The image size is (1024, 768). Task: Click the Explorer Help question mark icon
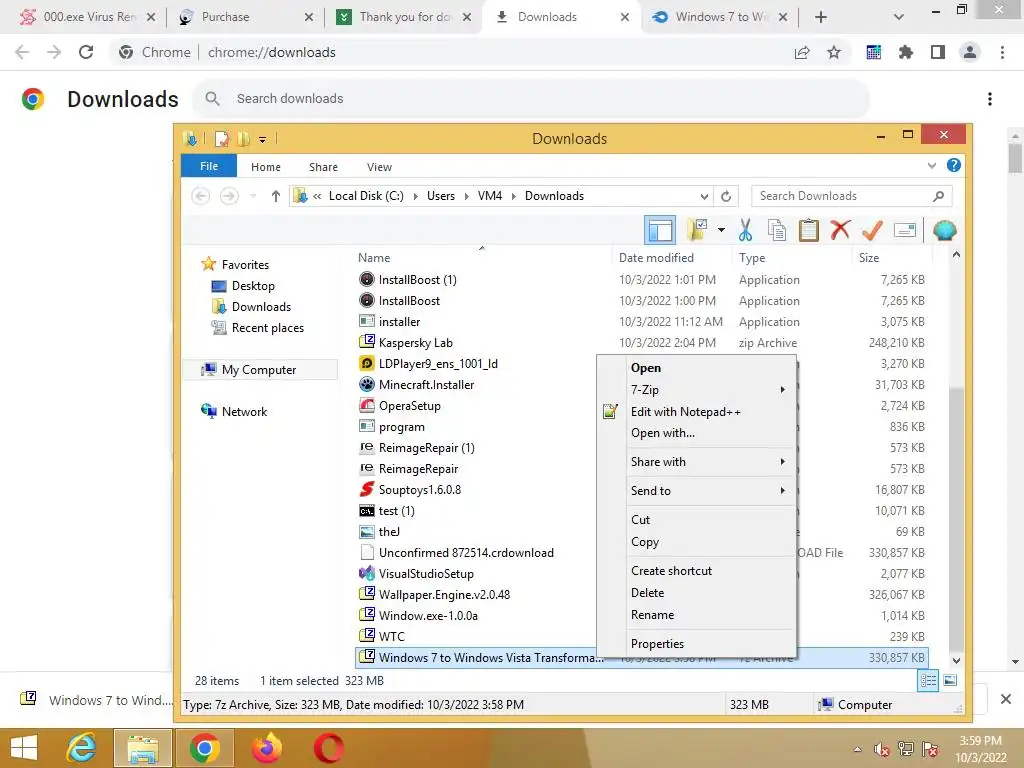[x=953, y=166]
